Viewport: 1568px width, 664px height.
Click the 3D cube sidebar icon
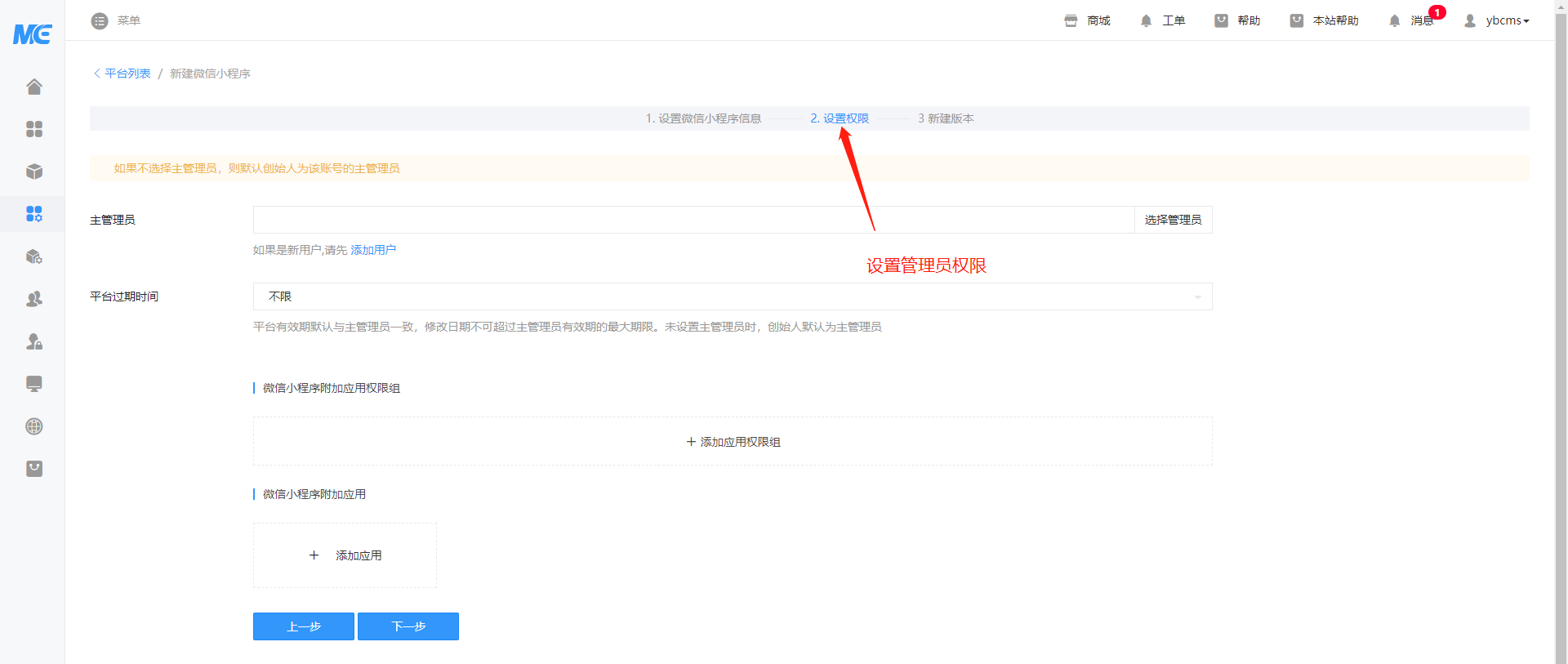33,172
